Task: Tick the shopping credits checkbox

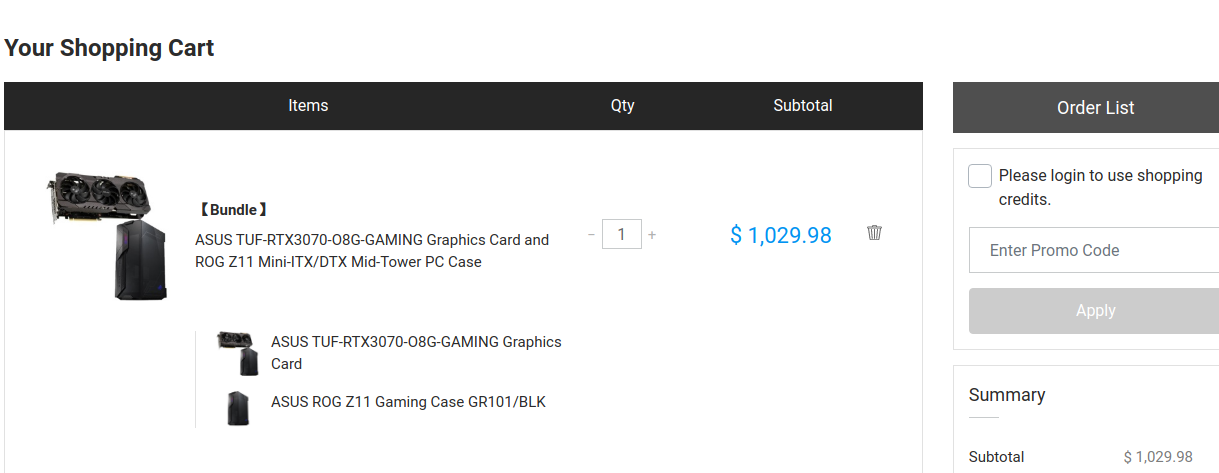Action: pos(980,176)
